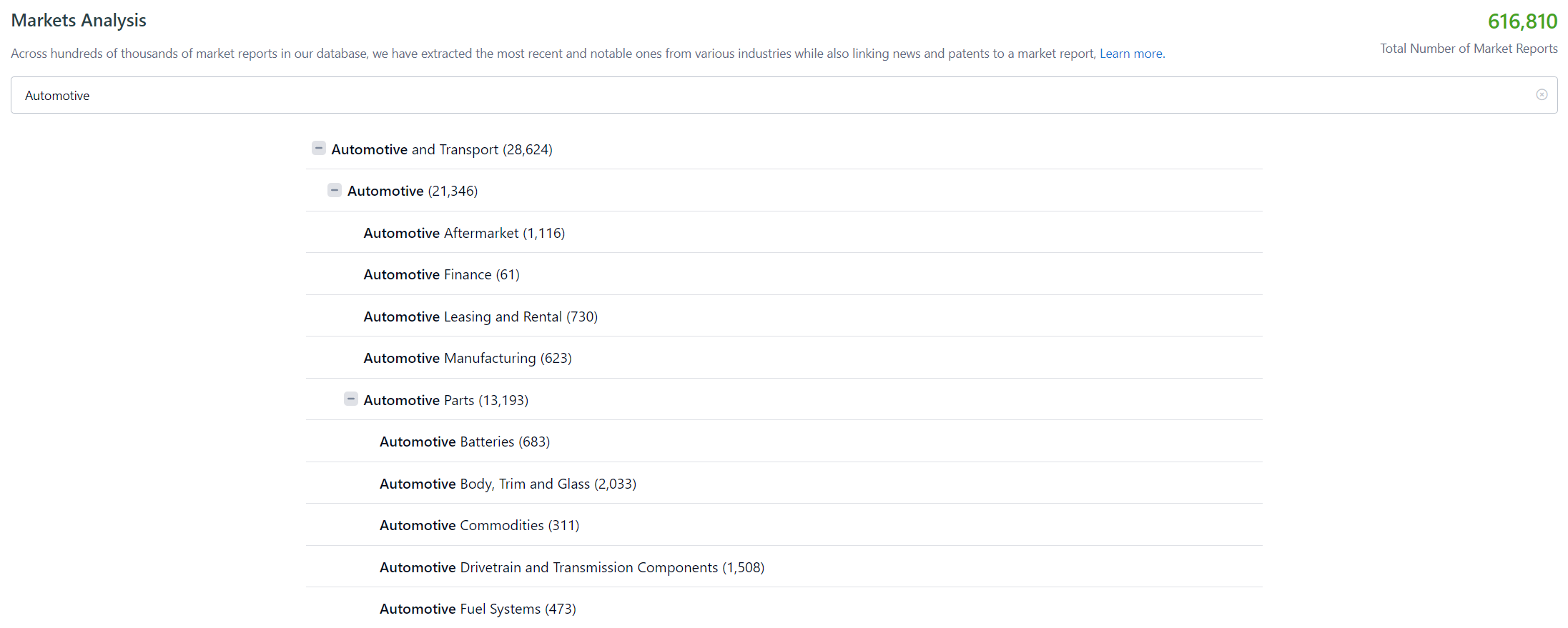Open Automotive Batteries reports
The width and height of the screenshot is (1568, 628).
[465, 442]
